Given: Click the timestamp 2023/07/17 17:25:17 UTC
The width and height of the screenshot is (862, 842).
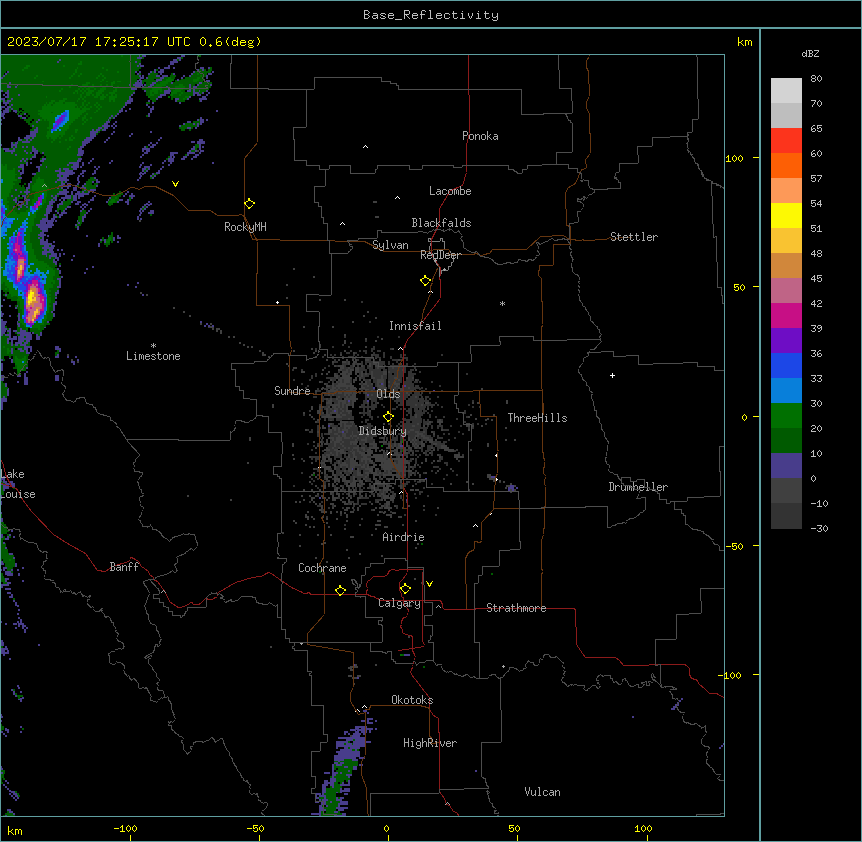Looking at the screenshot, I should [x=99, y=42].
